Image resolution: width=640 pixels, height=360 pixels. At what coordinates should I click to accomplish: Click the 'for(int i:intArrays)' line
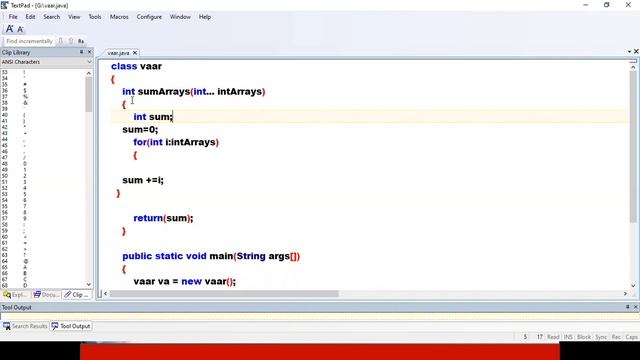pyautogui.click(x=176, y=142)
